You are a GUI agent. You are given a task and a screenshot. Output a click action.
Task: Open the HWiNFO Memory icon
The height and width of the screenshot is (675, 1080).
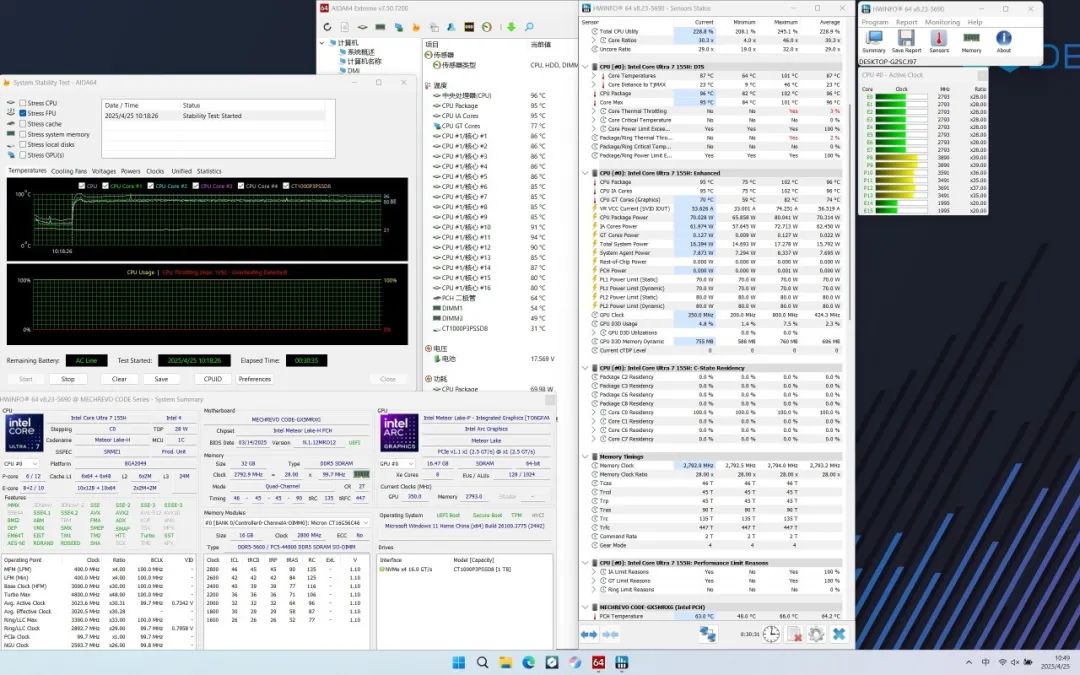click(971, 39)
